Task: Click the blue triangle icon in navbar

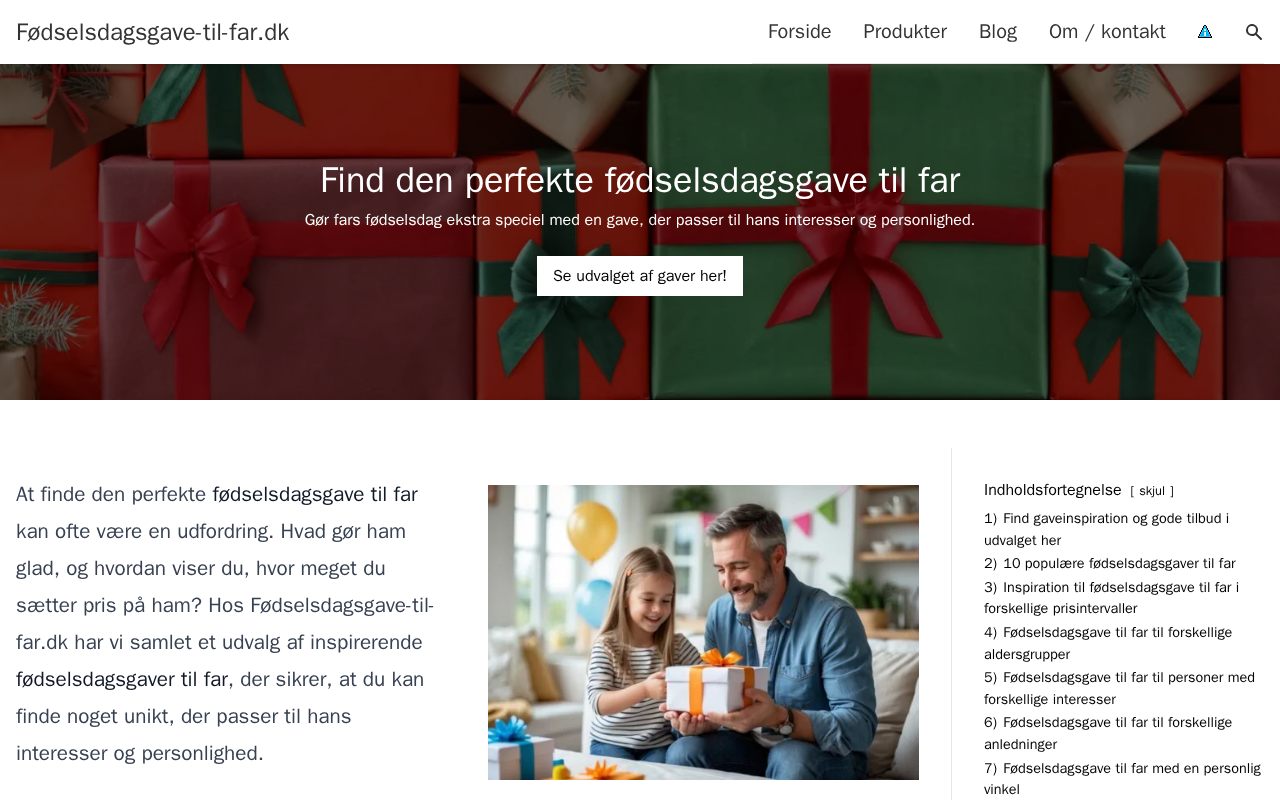Action: [1205, 32]
